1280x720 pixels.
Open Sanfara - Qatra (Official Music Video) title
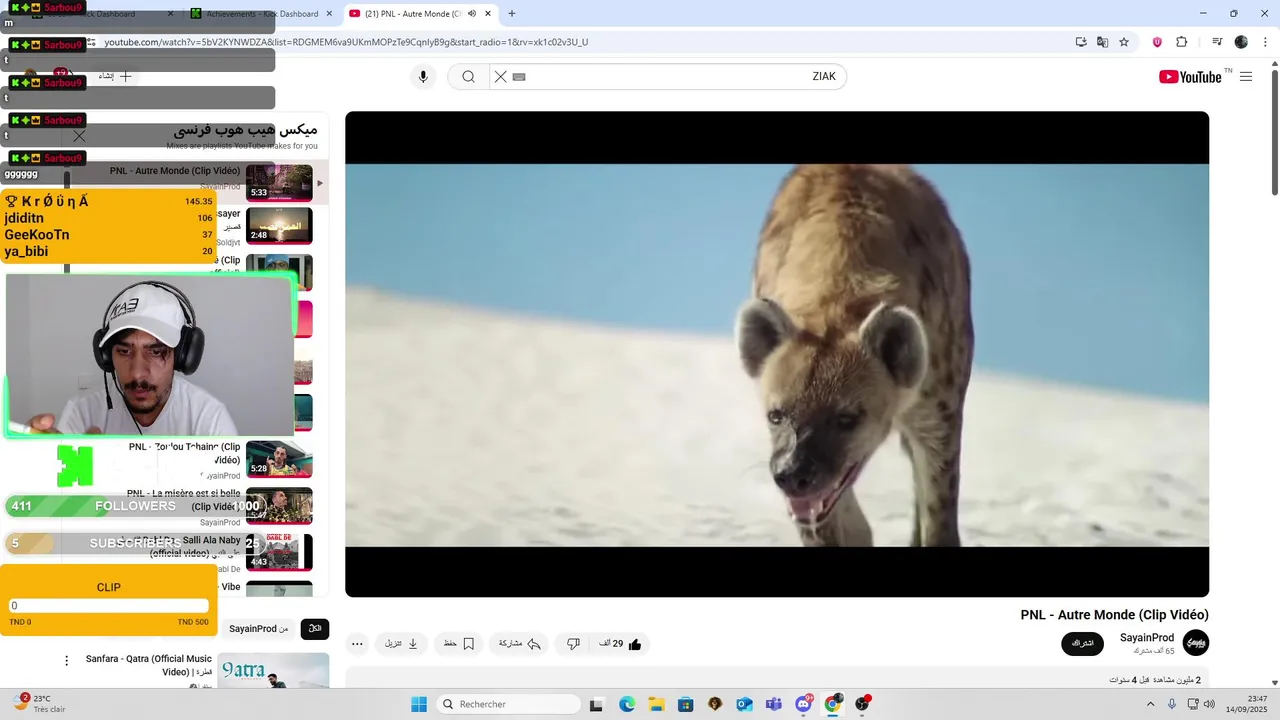click(x=149, y=665)
